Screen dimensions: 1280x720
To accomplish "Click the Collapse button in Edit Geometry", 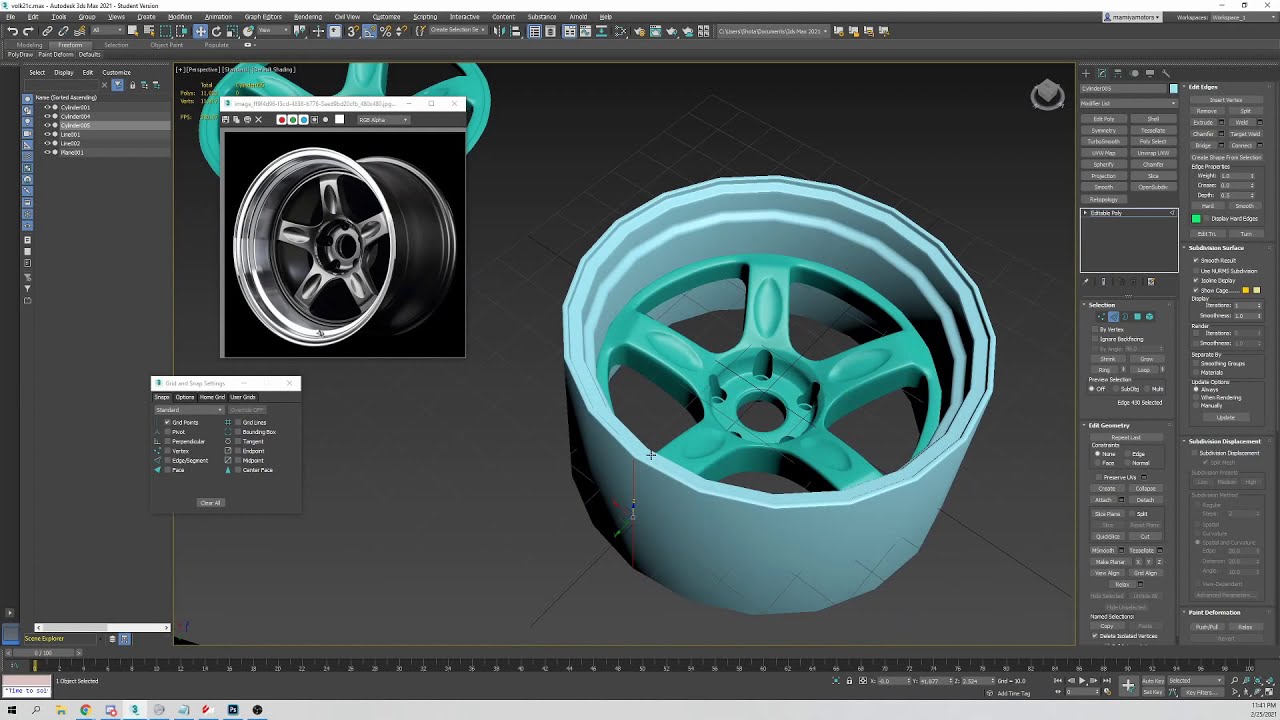I will (x=1145, y=488).
